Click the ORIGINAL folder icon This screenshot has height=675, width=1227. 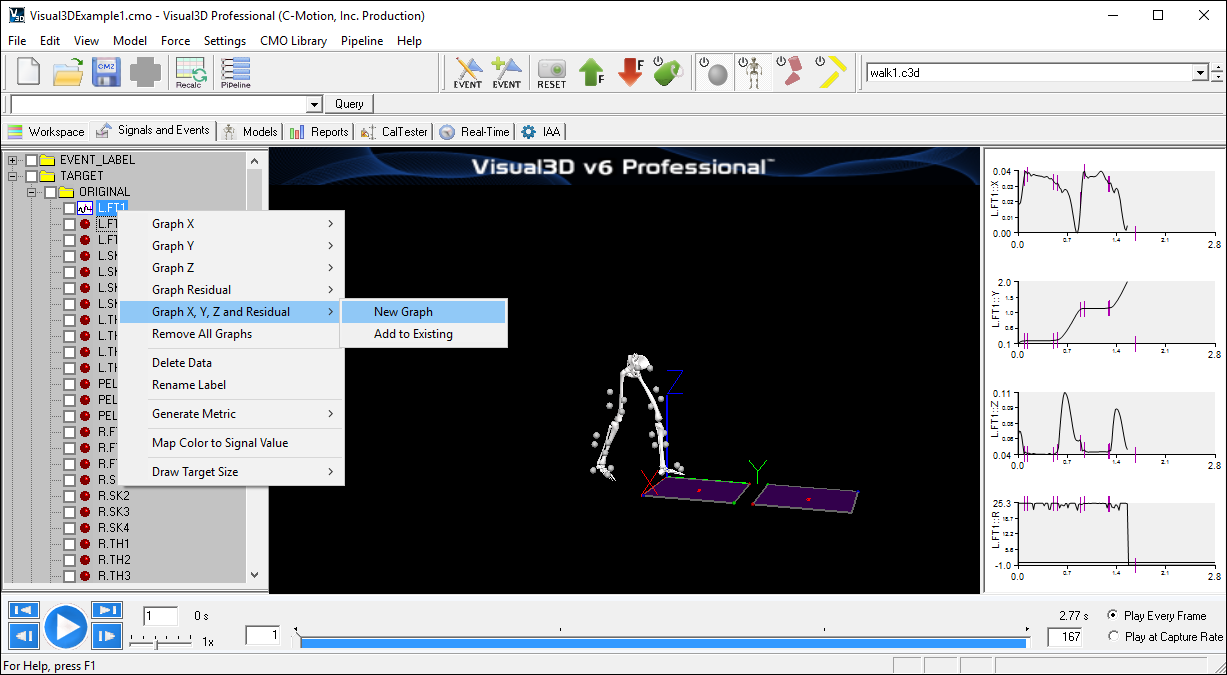point(67,192)
